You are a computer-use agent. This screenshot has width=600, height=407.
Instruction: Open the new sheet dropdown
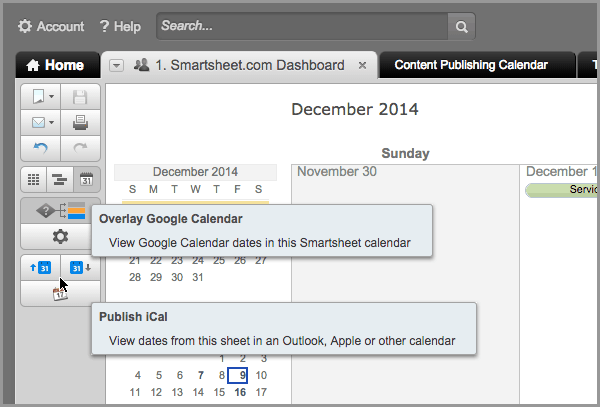(41, 97)
